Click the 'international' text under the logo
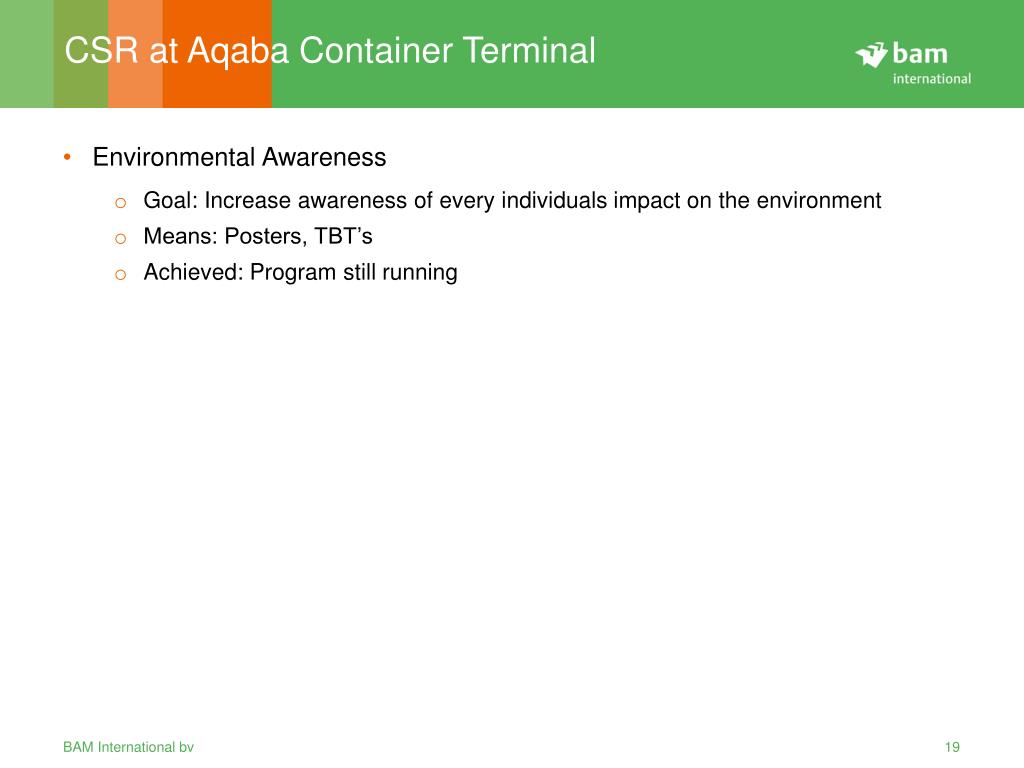Viewport: 1024px width, 768px height. (x=931, y=78)
